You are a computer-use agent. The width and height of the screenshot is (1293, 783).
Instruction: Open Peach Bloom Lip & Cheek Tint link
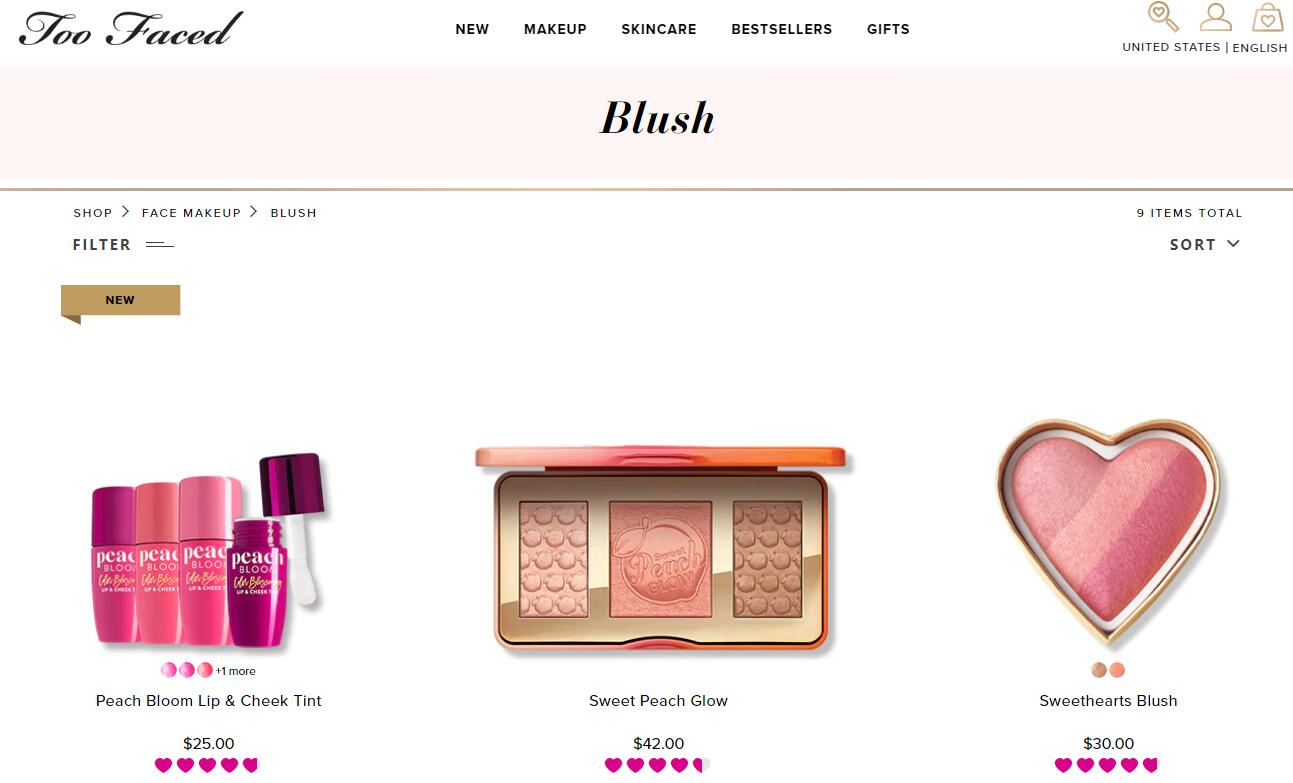click(x=209, y=701)
